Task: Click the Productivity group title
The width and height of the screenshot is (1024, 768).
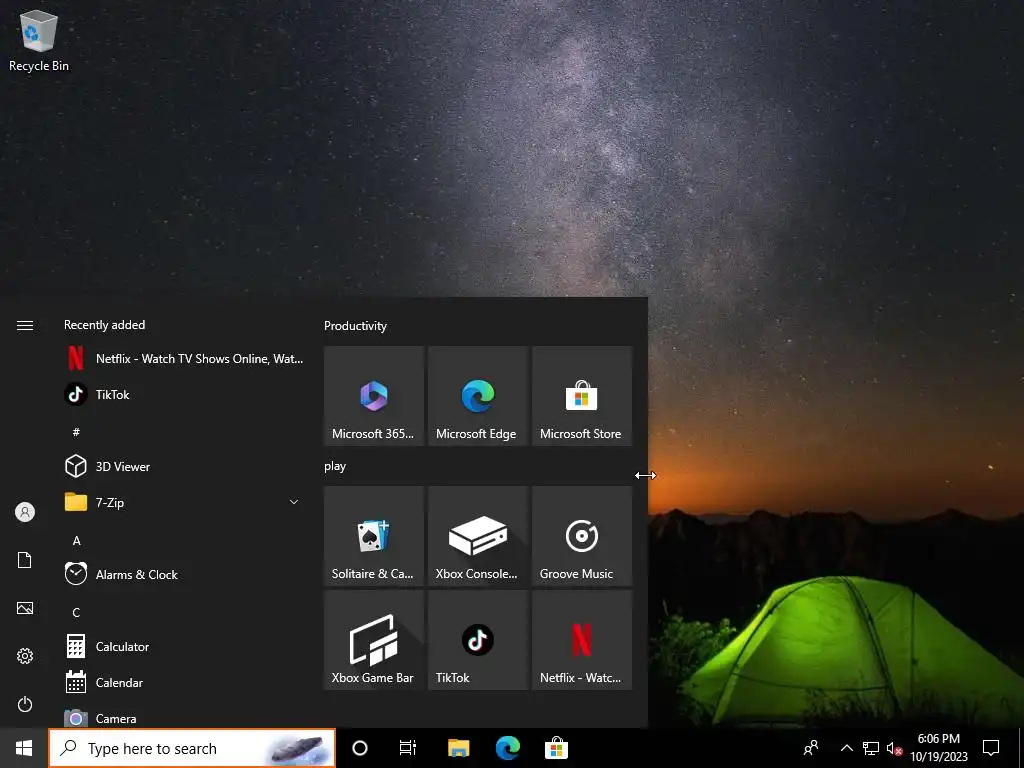Action: [355, 326]
